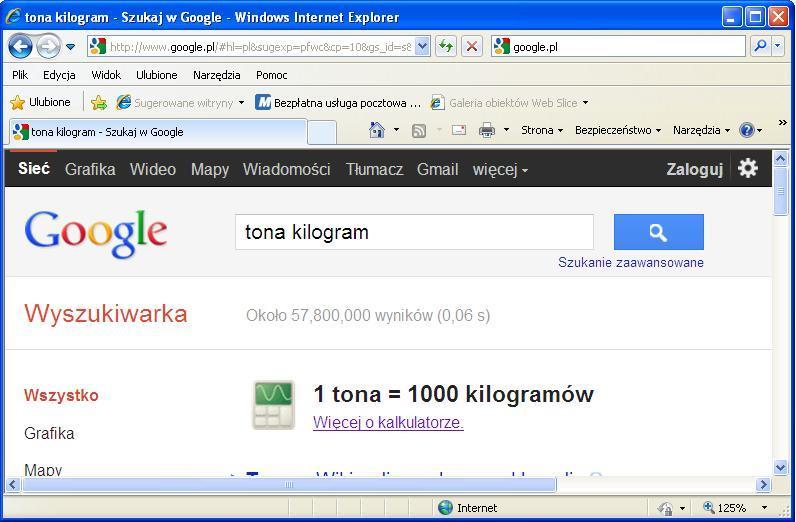Viewport: 796px width, 522px height.
Task: Expand command bar overflow chevron
Action: click(x=782, y=123)
